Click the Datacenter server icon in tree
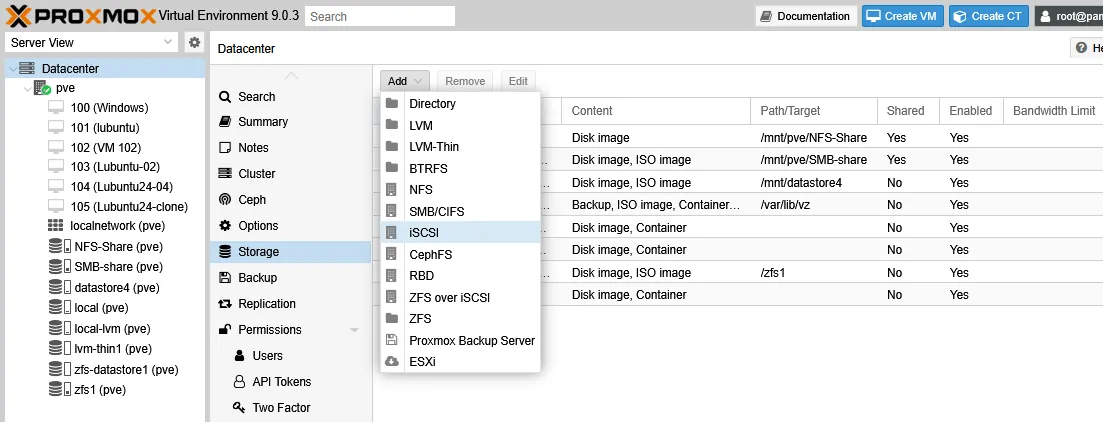This screenshot has height=422, width=1103. tap(27, 68)
